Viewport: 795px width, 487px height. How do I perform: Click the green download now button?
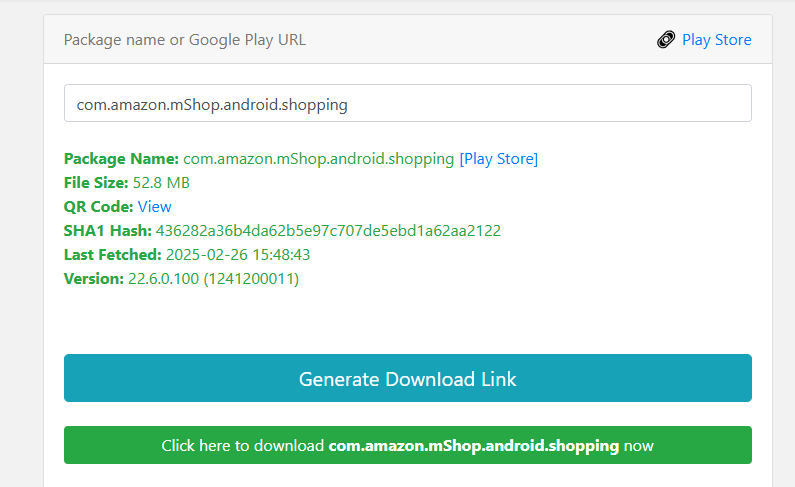pyautogui.click(x=408, y=445)
